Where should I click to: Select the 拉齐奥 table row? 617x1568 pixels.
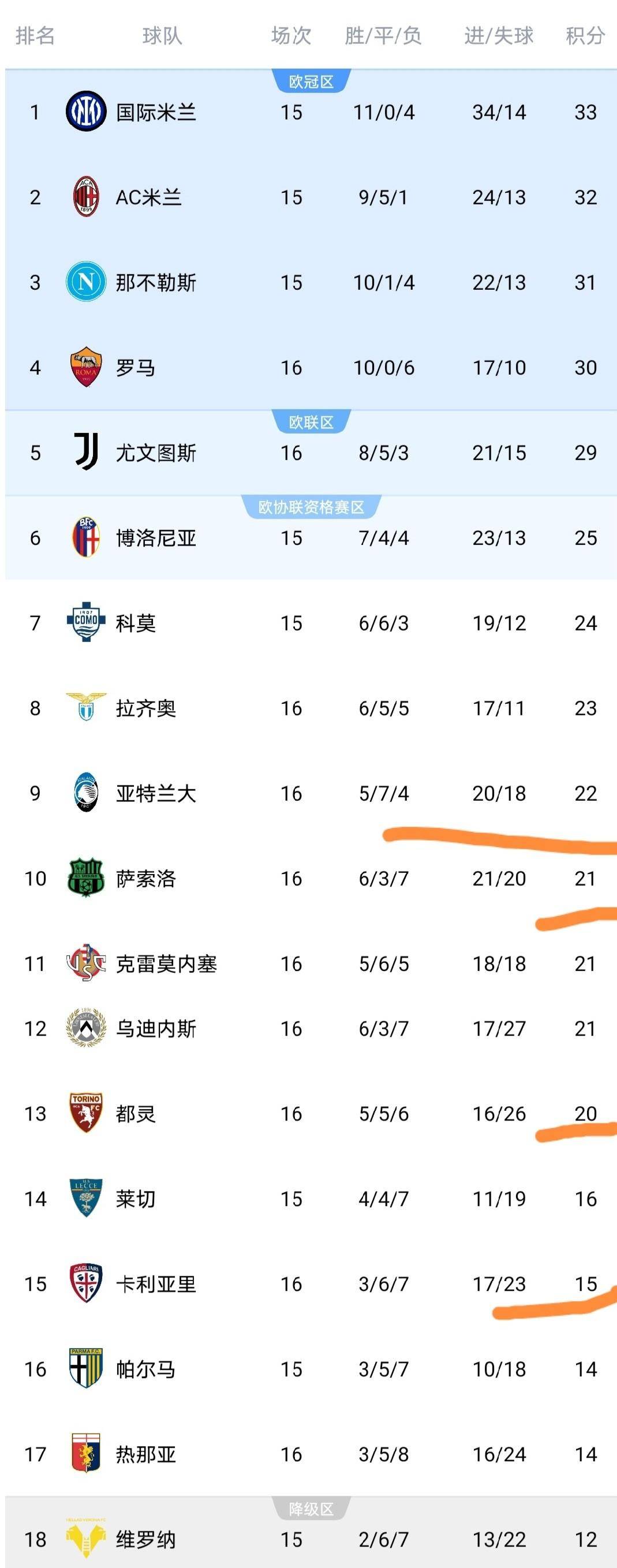pos(304,708)
